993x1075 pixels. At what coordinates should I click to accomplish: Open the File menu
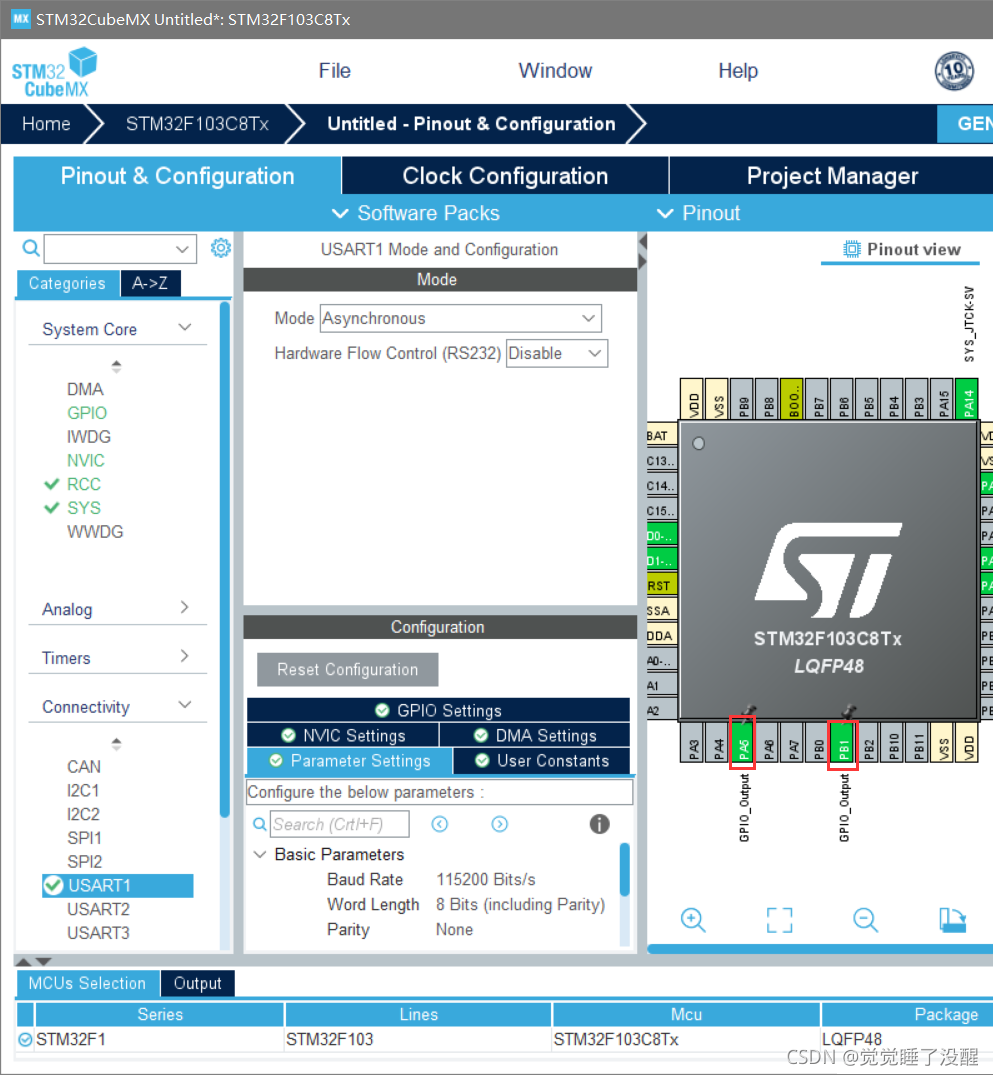(x=334, y=71)
